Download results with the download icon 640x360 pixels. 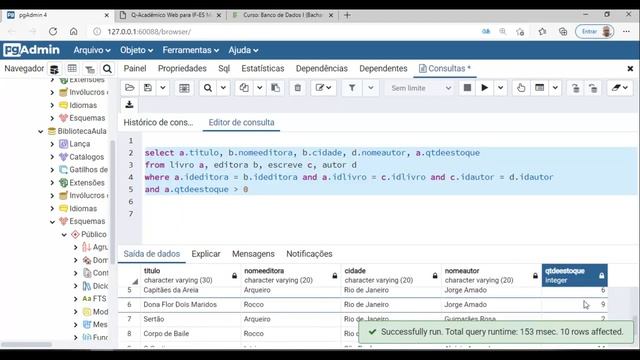(129, 104)
